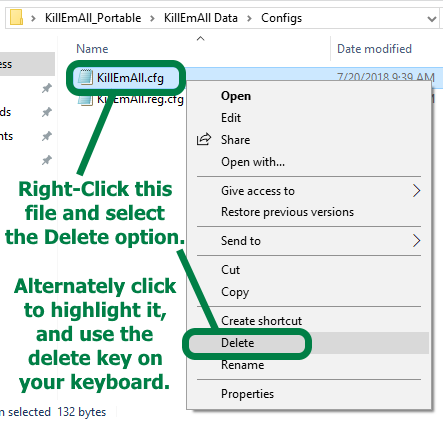The height and width of the screenshot is (443, 443).
Task: Sort by Date modified column header
Action: pos(374,49)
